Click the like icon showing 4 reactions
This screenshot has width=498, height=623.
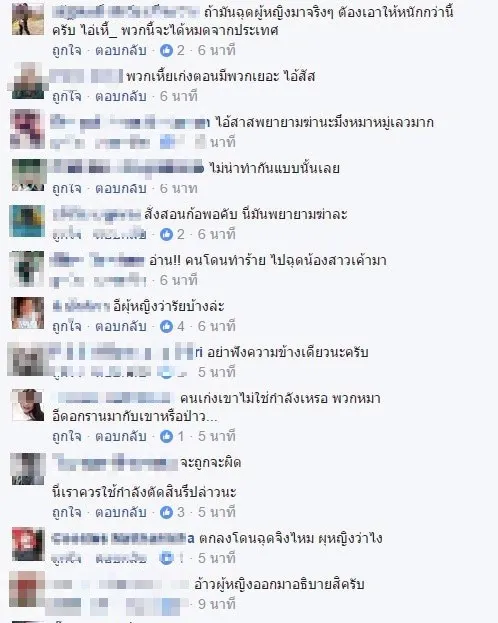coord(167,326)
